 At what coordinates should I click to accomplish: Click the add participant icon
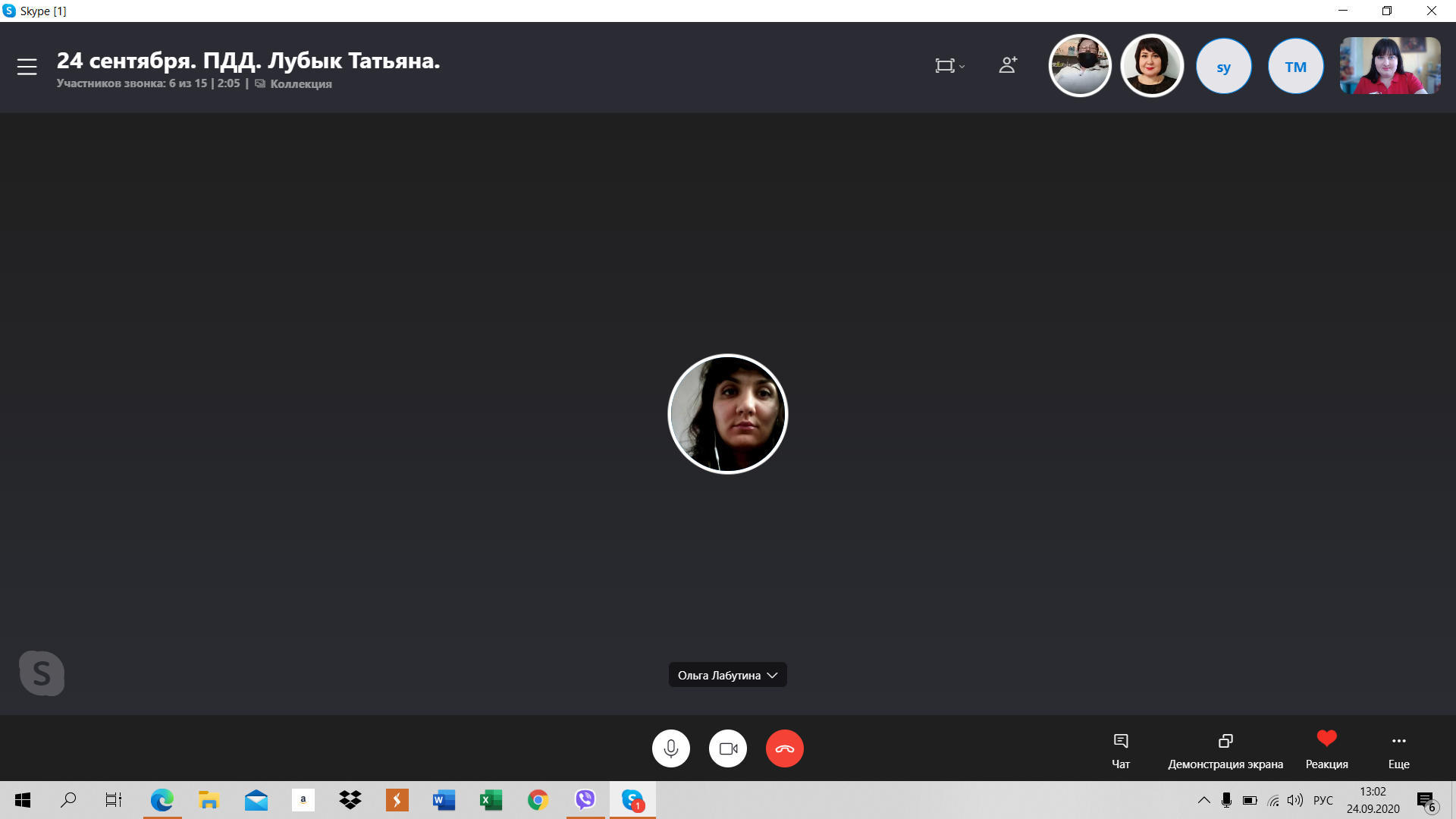click(1008, 65)
